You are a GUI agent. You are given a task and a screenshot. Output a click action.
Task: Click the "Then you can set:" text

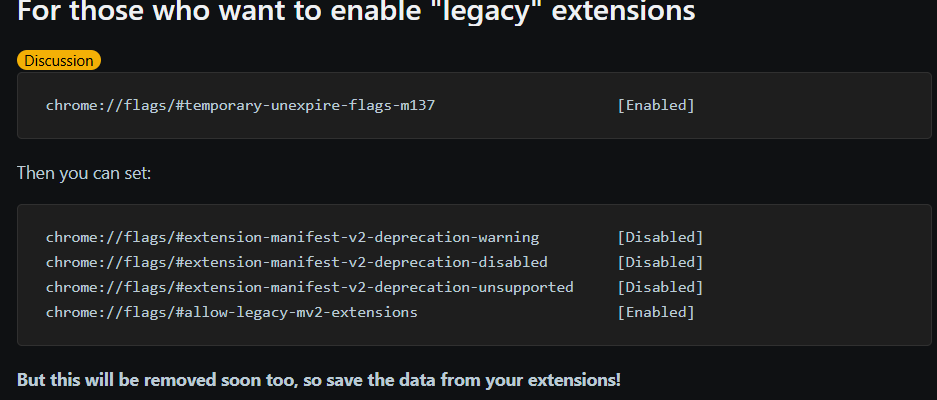pyautogui.click(x=83, y=173)
